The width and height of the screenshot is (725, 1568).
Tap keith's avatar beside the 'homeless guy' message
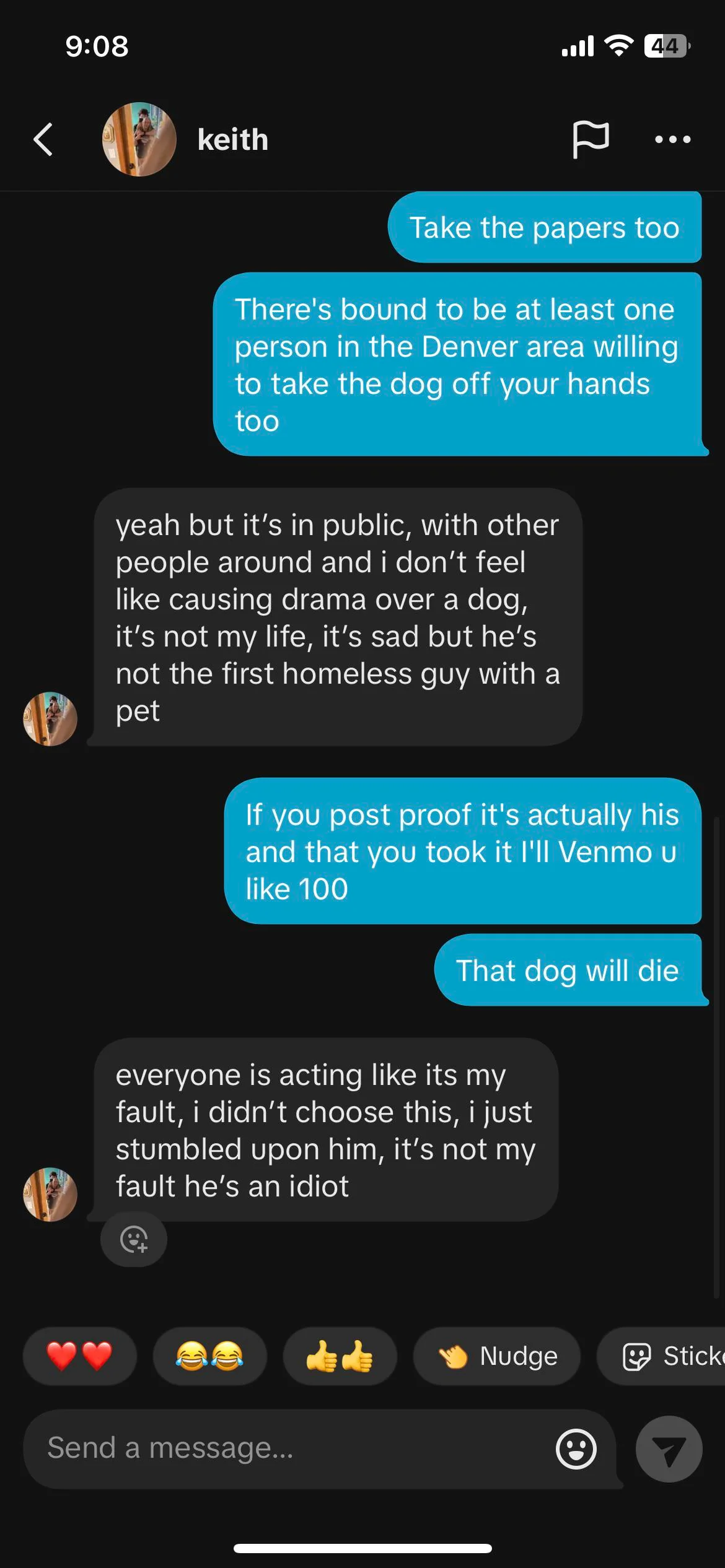50,719
